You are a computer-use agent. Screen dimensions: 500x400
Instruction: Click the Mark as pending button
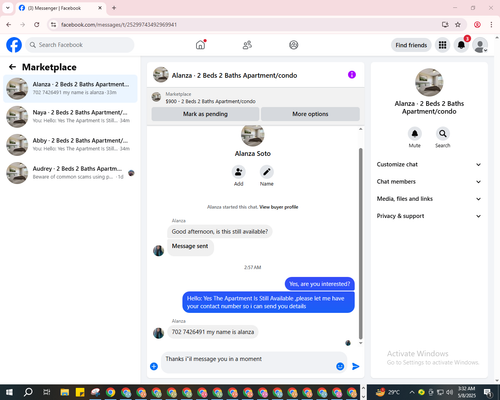[x=205, y=114]
